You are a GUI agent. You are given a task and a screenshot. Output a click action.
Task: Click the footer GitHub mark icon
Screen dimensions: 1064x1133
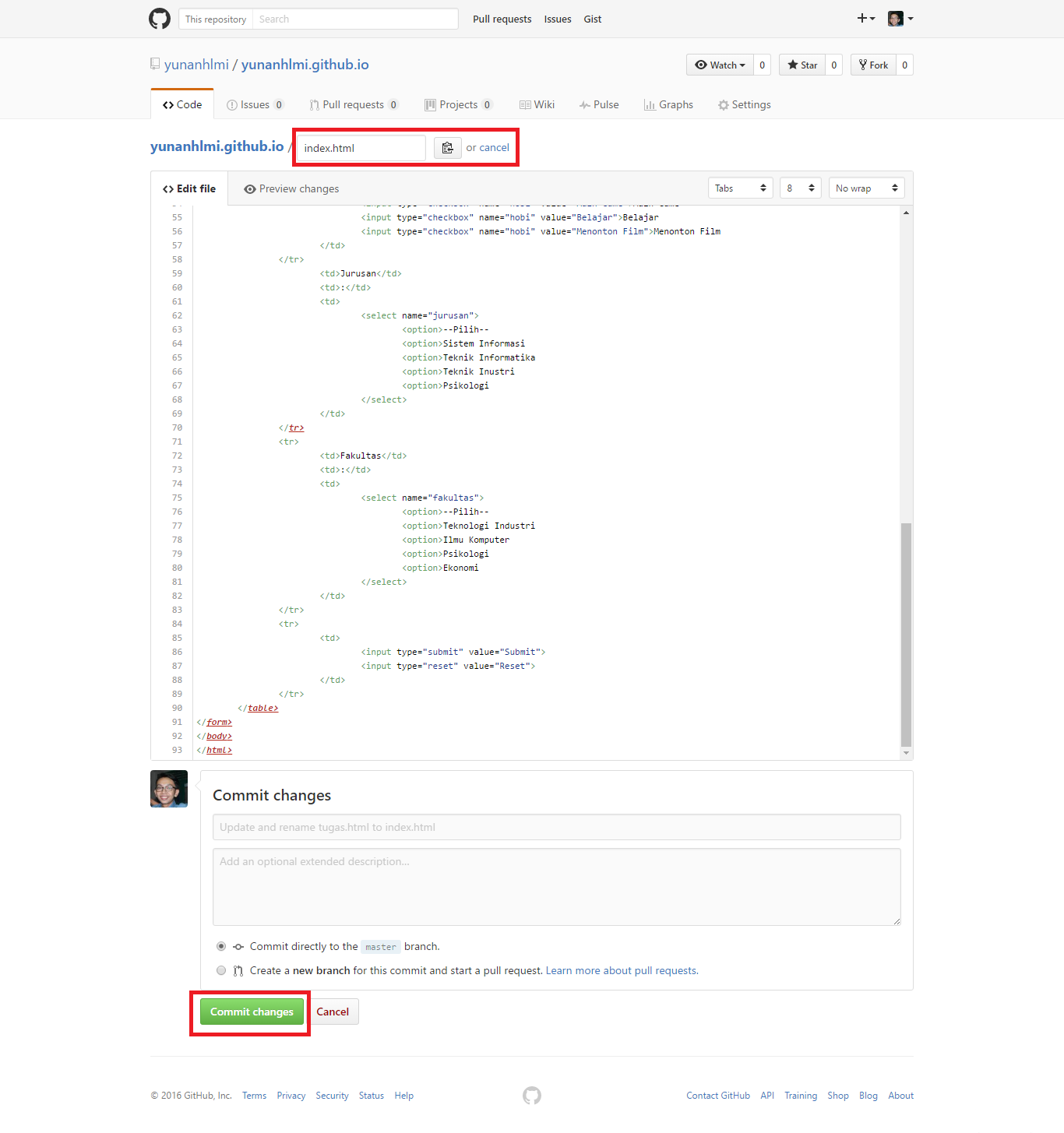click(x=532, y=1096)
